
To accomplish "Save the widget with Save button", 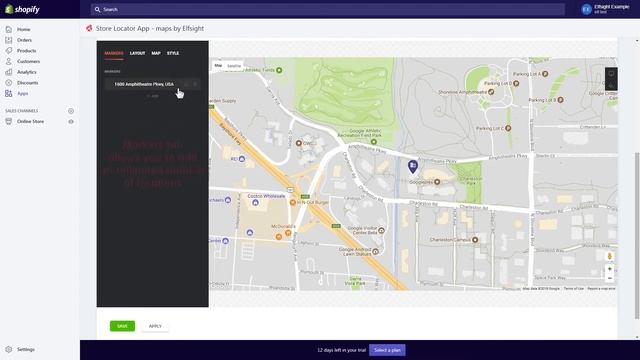I will point(122,326).
